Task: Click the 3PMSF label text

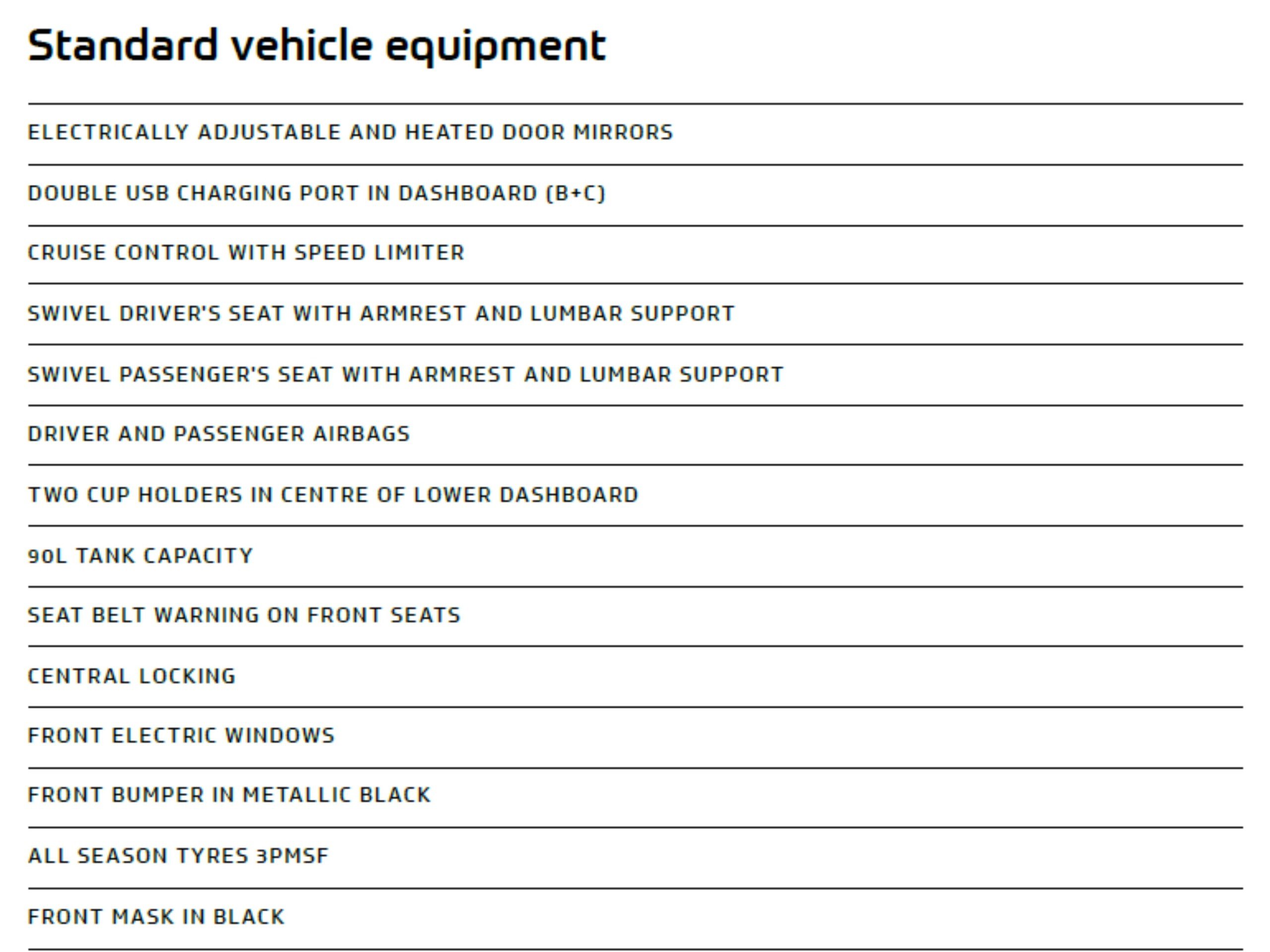Action: [x=292, y=856]
